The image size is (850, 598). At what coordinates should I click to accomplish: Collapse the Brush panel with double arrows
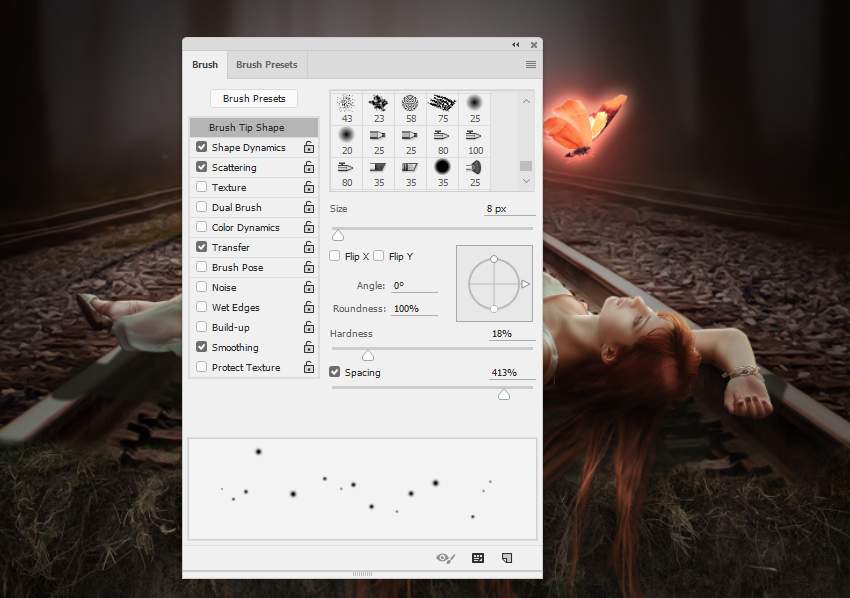(516, 45)
